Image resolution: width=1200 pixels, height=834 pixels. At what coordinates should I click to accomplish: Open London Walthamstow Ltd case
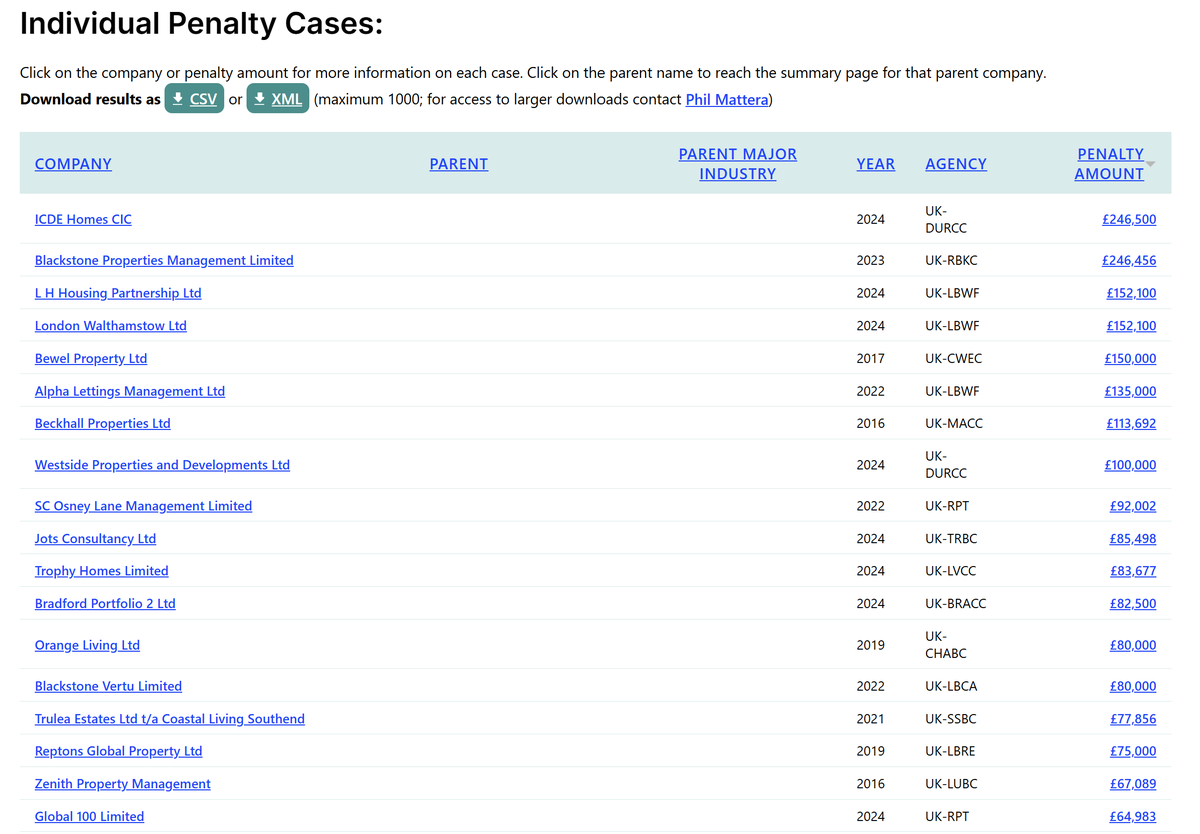tap(111, 326)
